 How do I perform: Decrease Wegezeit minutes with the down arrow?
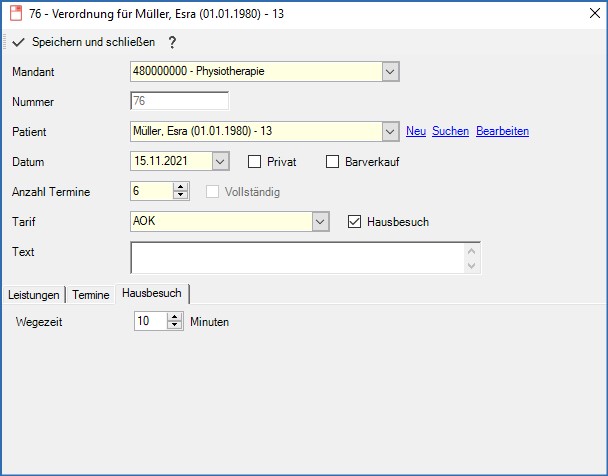pyautogui.click(x=174, y=327)
